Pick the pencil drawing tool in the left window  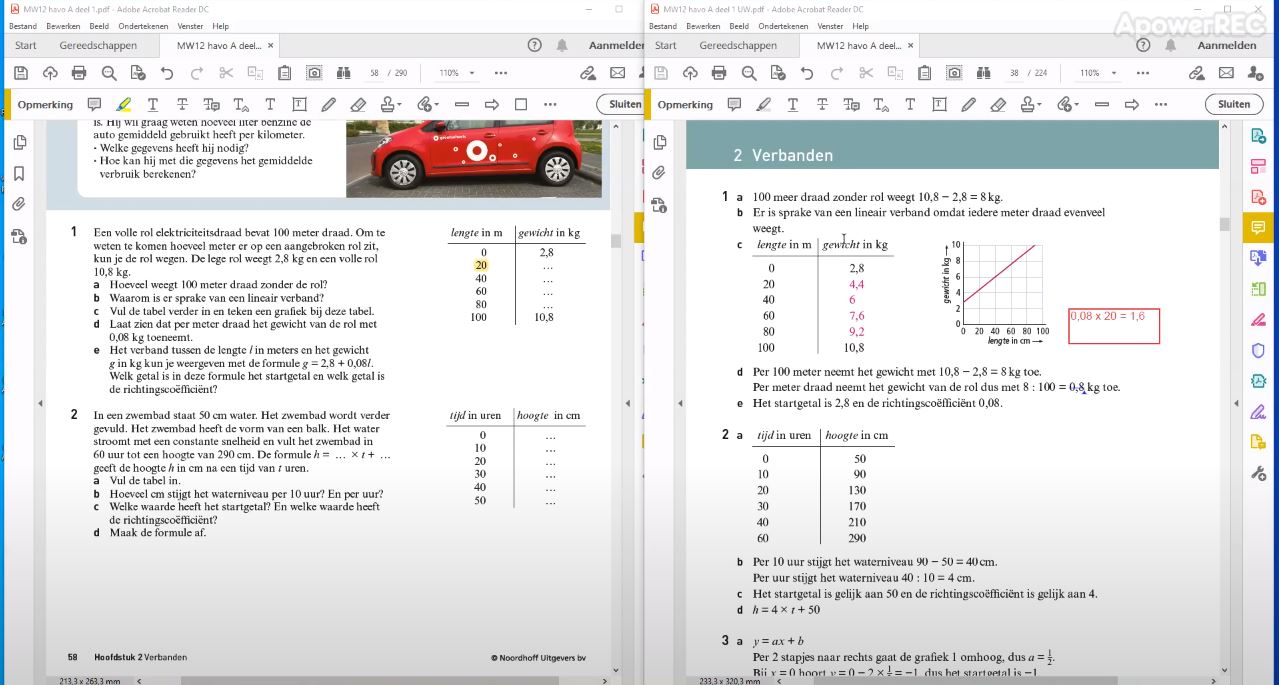click(328, 104)
